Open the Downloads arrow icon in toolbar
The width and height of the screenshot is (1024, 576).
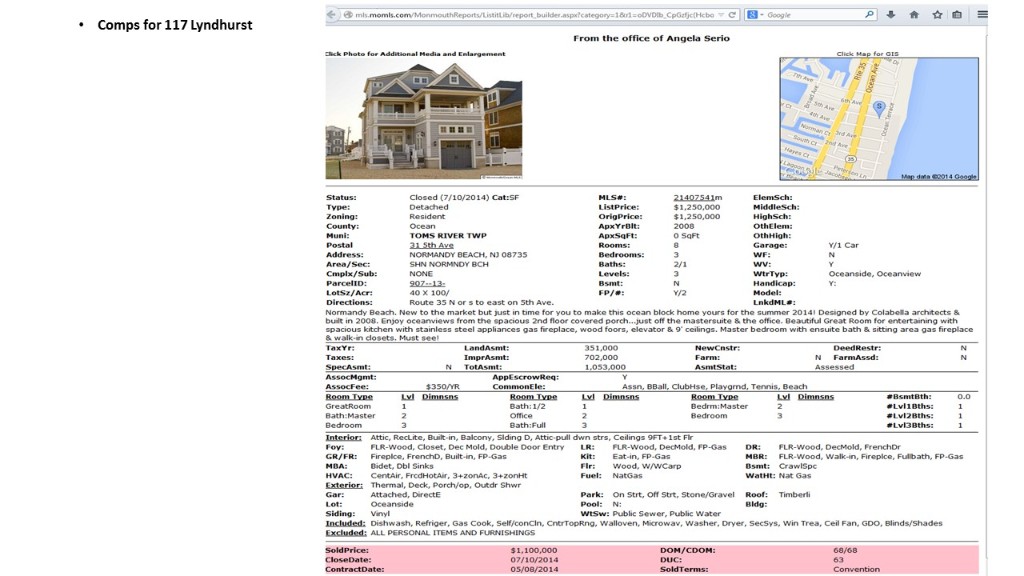point(892,15)
